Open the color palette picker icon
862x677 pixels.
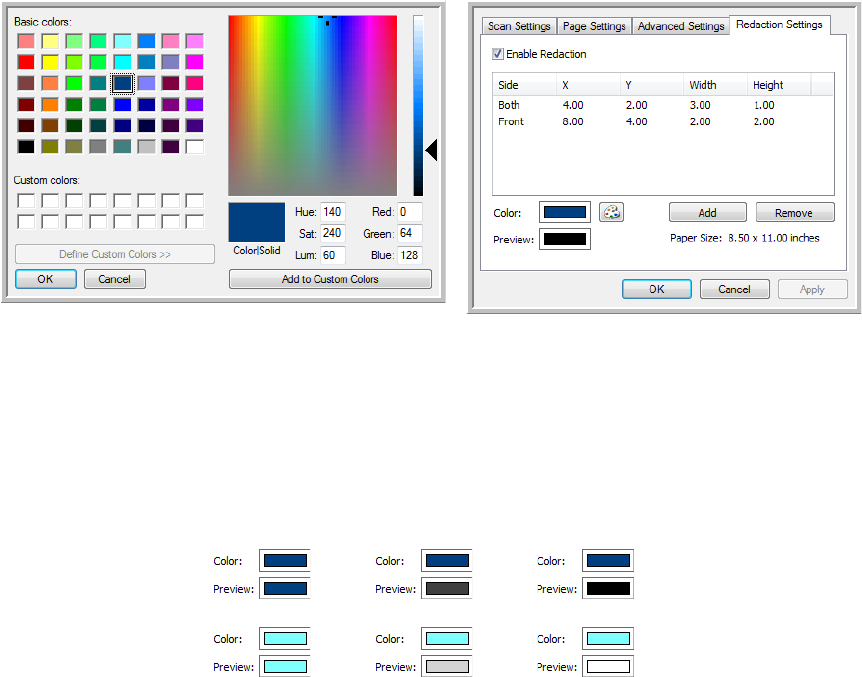pos(611,212)
